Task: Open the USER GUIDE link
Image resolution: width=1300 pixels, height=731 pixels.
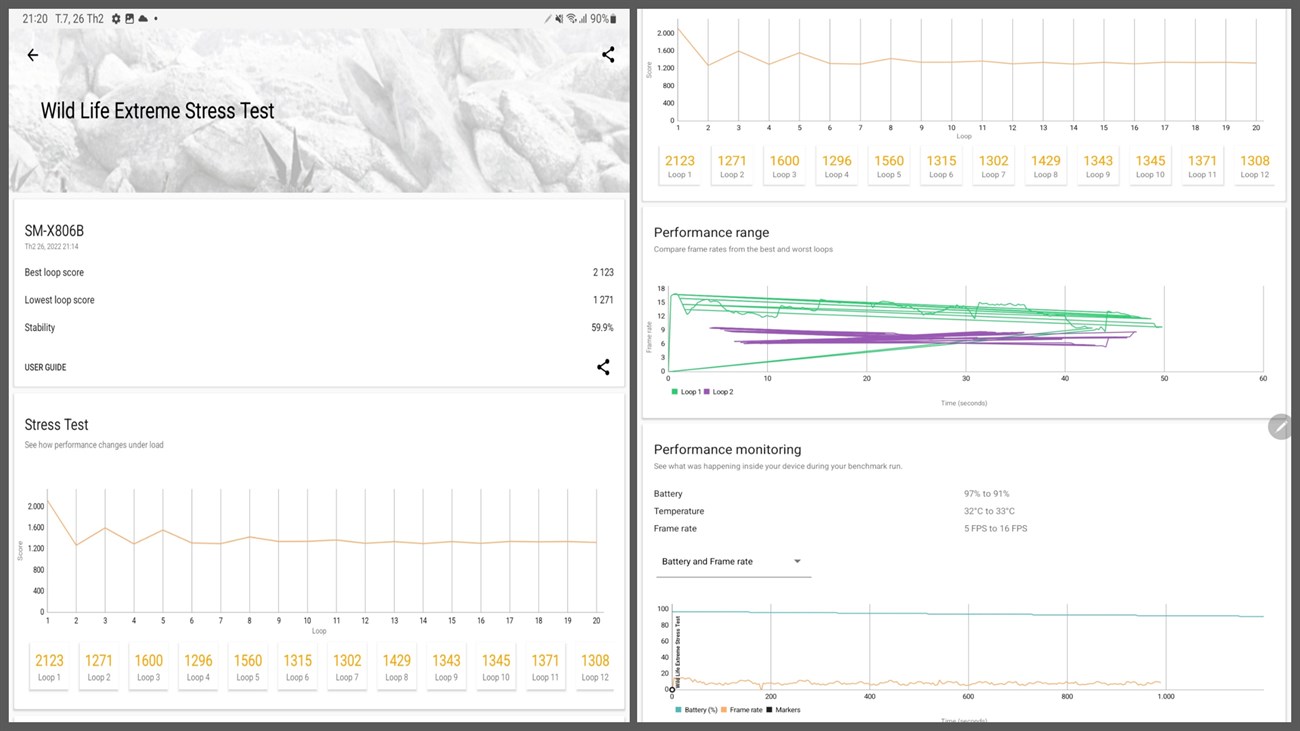Action: pyautogui.click(x=45, y=367)
